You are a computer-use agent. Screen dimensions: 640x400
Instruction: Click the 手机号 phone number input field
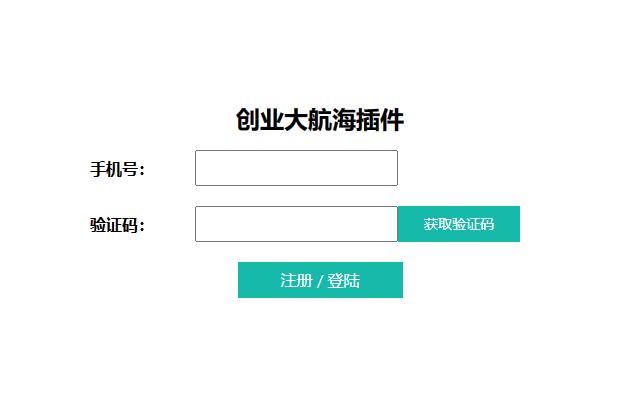[296, 168]
